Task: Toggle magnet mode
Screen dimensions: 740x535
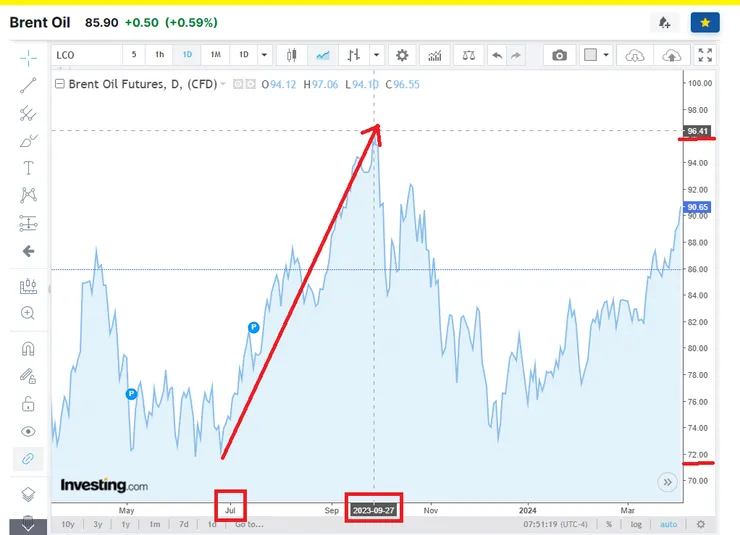Action: point(28,349)
